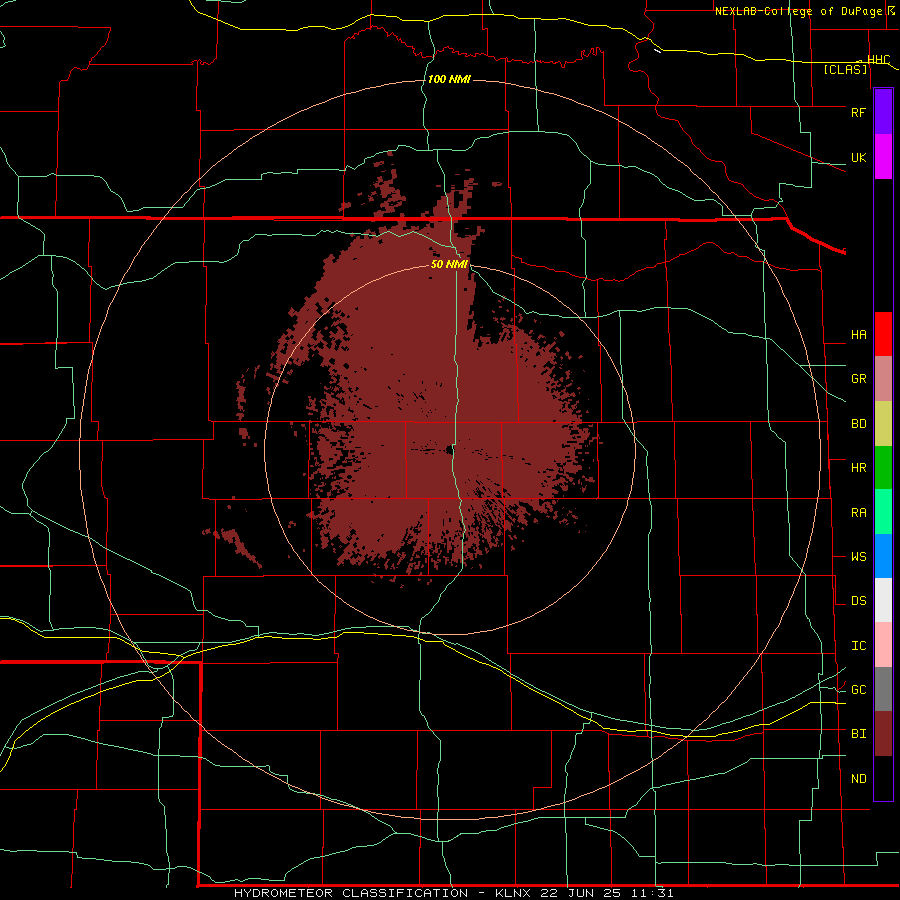Click the IC light pink legend swatch
The width and height of the screenshot is (900, 900).
pyautogui.click(x=883, y=645)
